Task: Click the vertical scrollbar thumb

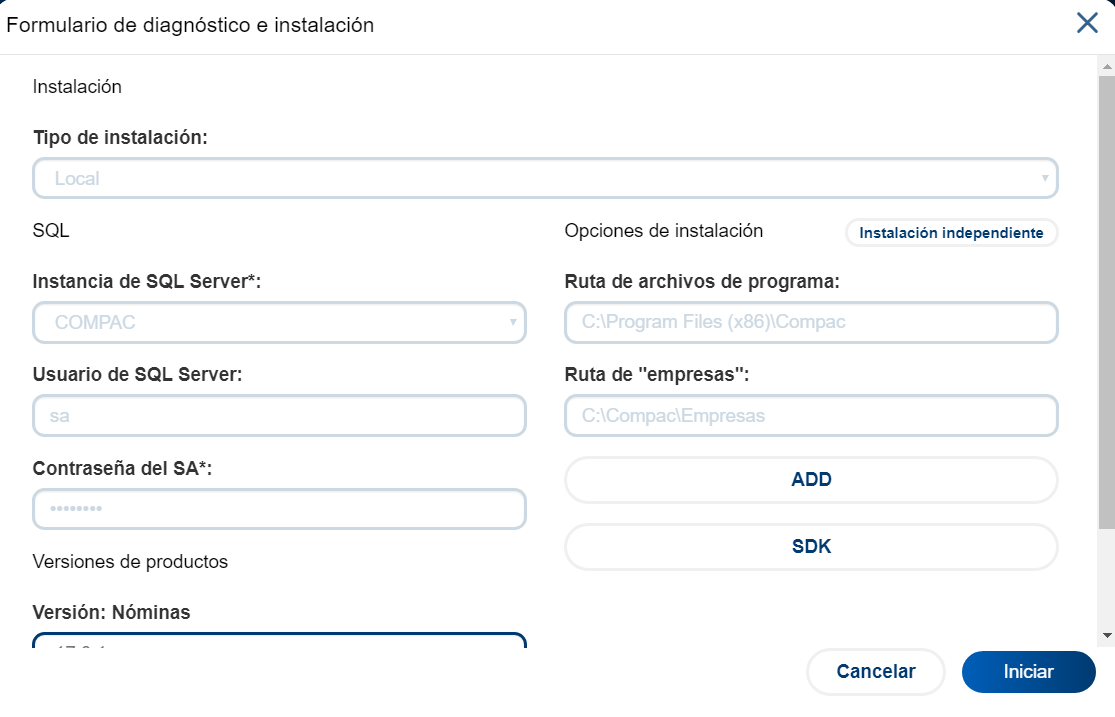Action: tap(1106, 300)
